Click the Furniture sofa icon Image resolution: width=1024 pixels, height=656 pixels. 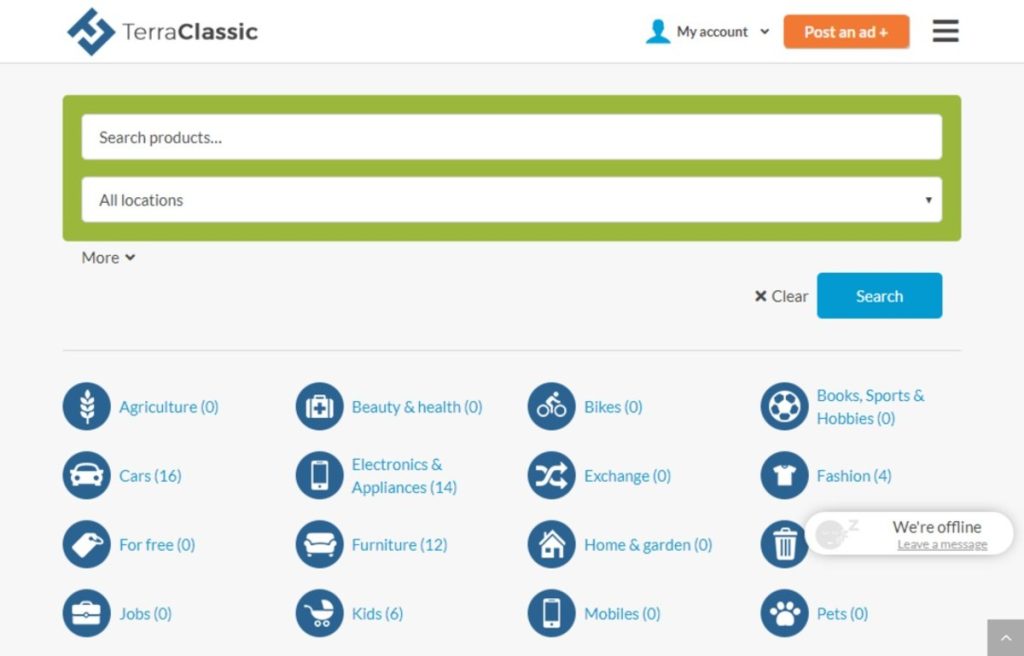pyautogui.click(x=319, y=544)
